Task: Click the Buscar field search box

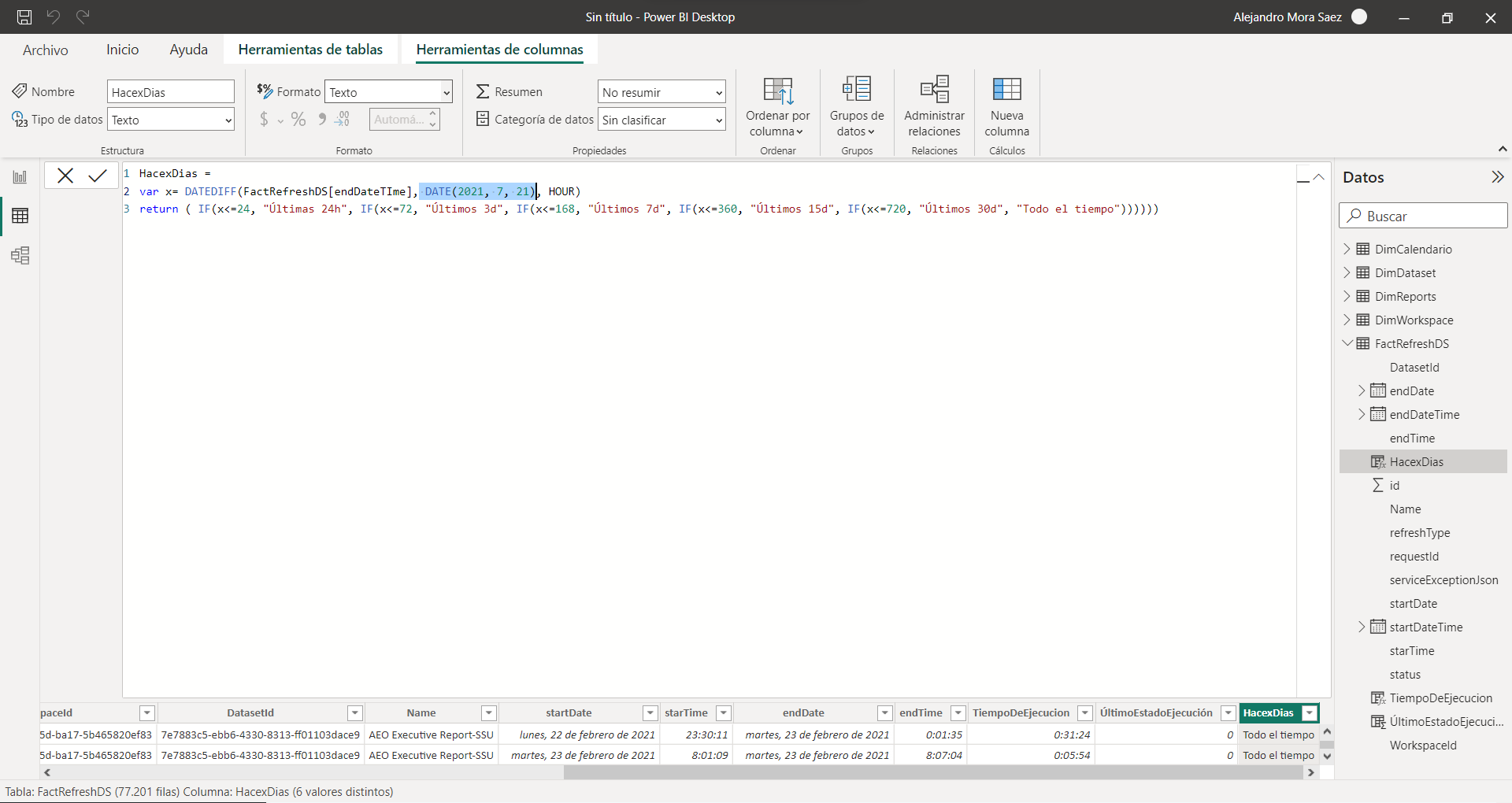Action: coord(1423,216)
